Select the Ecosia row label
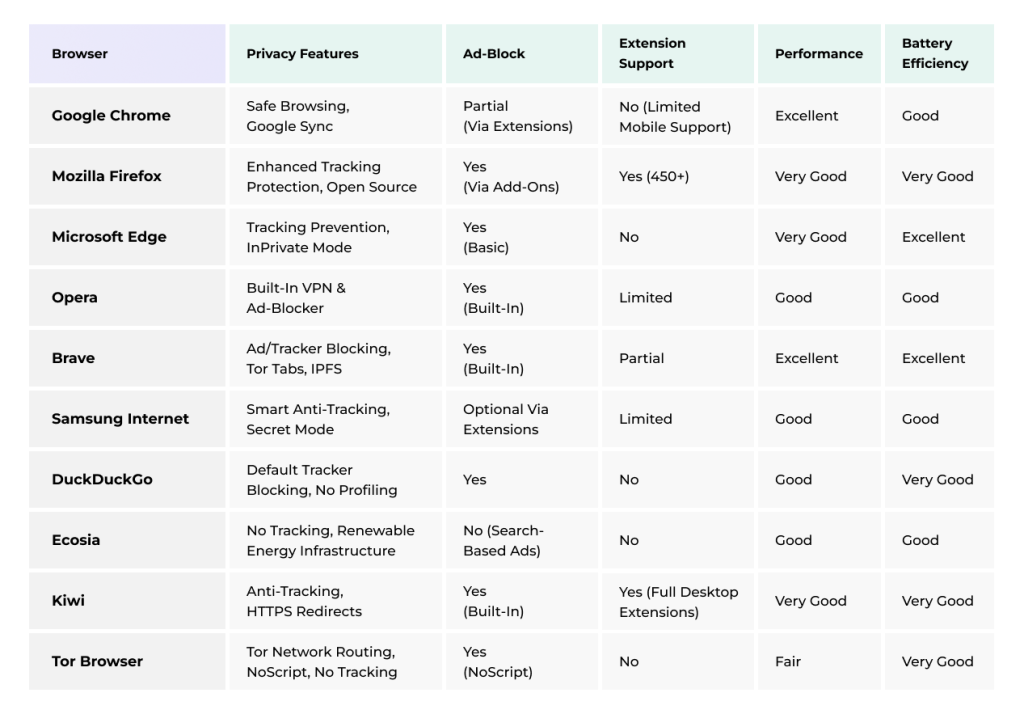1024x714 pixels. click(x=76, y=540)
